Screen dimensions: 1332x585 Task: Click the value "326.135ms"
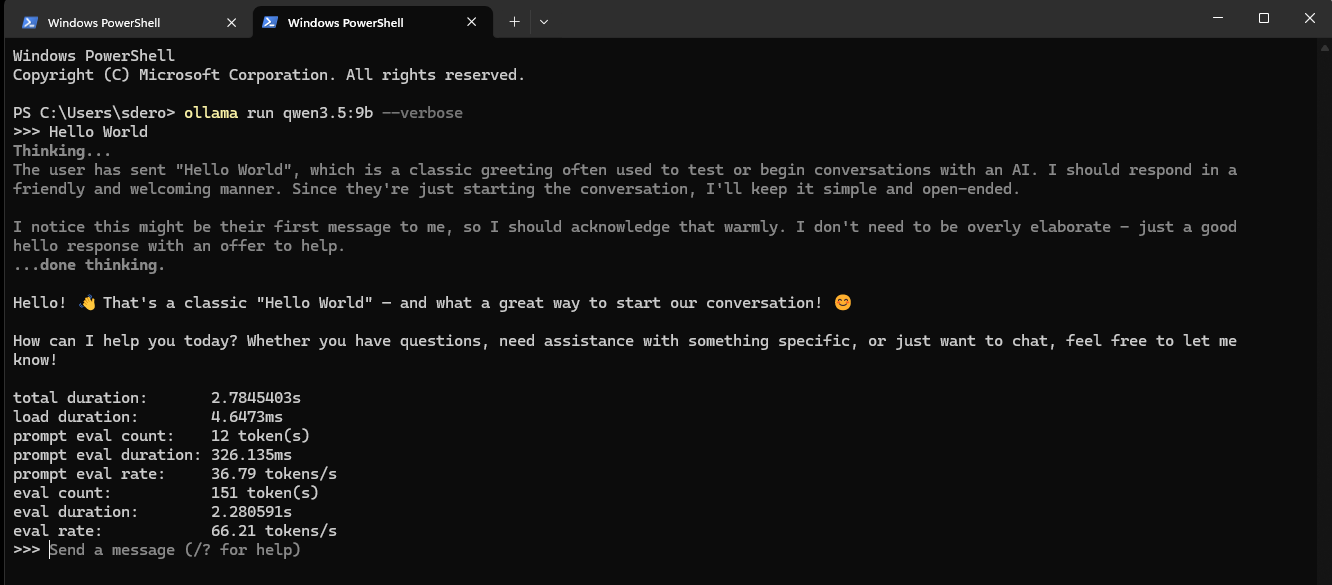coord(251,455)
